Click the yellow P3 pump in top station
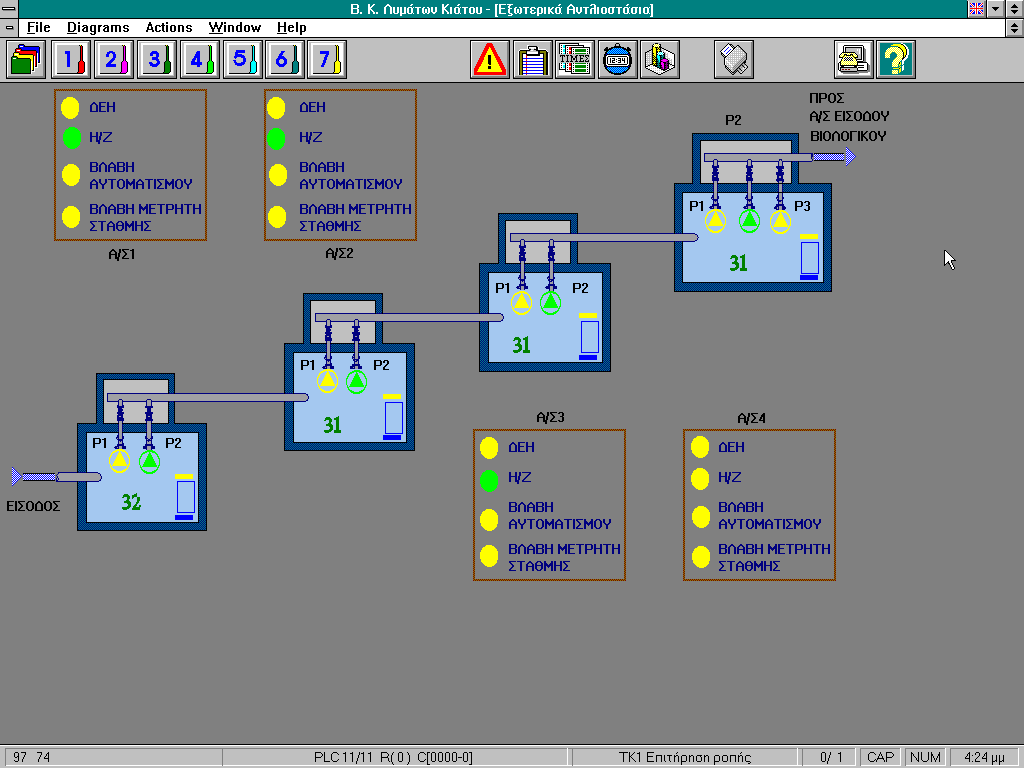This screenshot has height=768, width=1024. point(780,220)
